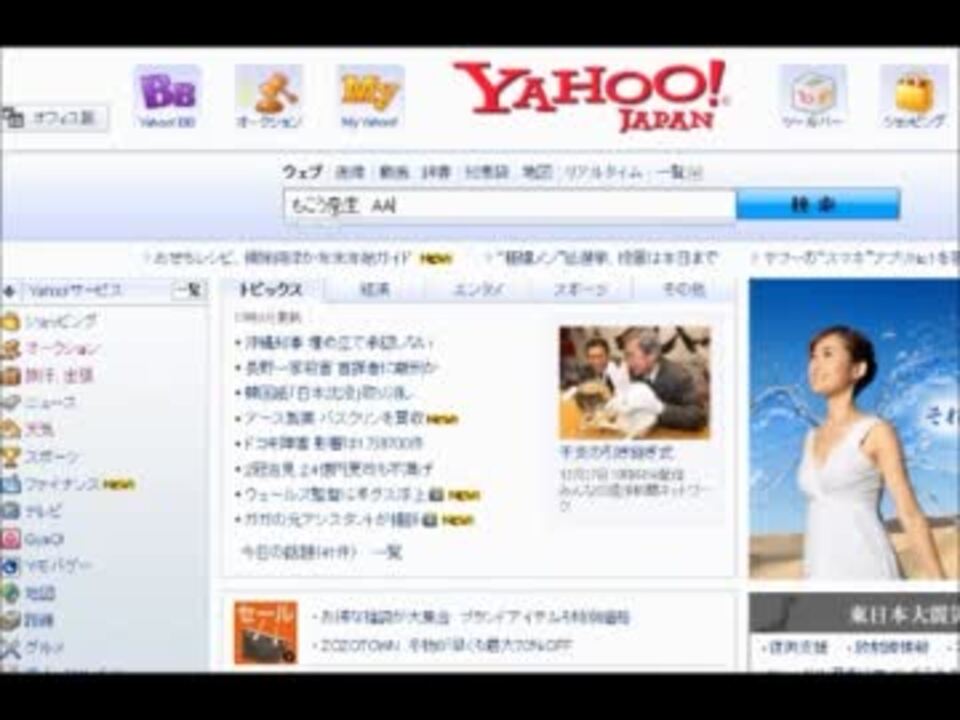
Task: Click the transit route icon in sidebar
Action: (10, 620)
